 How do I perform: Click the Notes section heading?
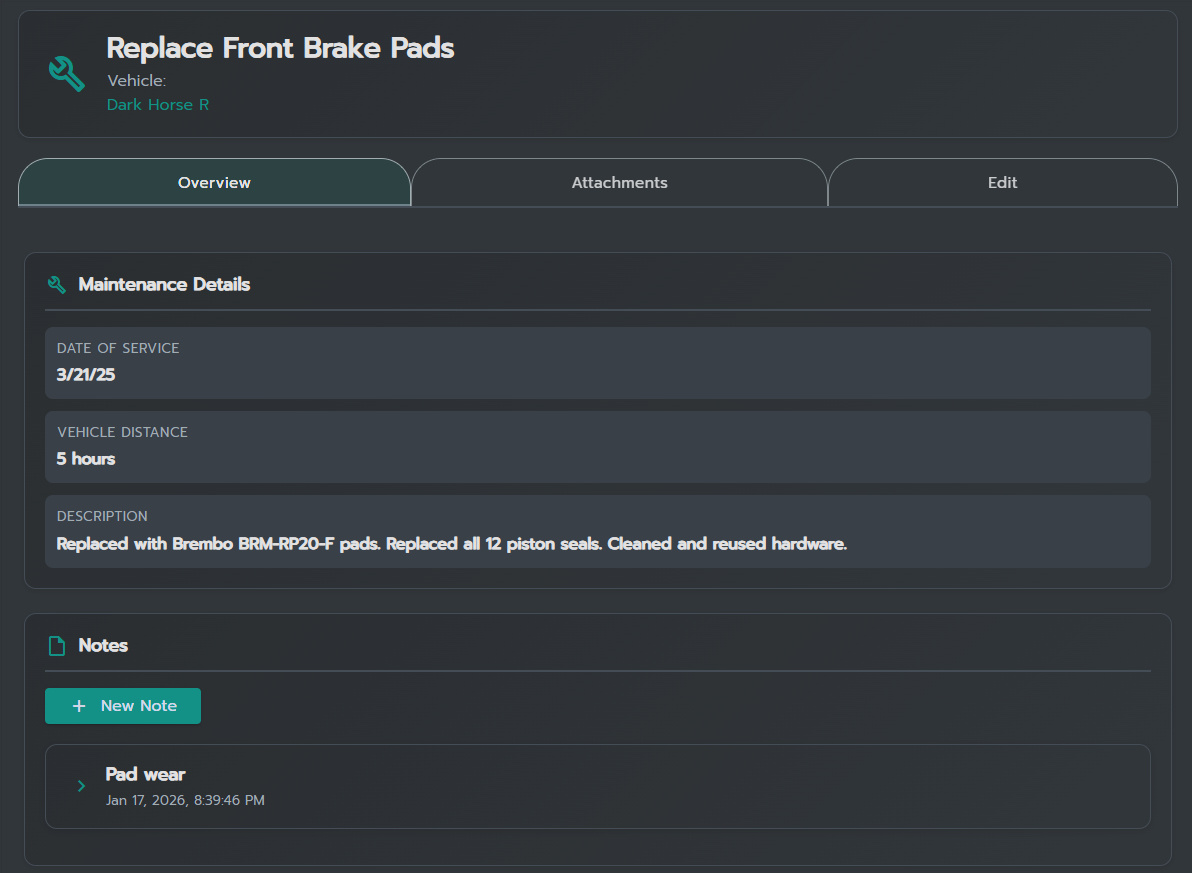103,646
